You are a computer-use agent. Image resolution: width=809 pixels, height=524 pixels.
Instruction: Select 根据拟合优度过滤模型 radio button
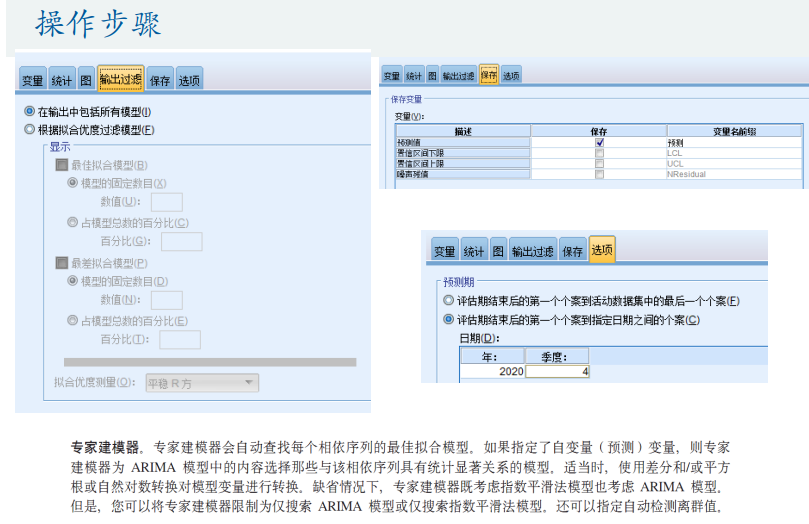[x=29, y=130]
